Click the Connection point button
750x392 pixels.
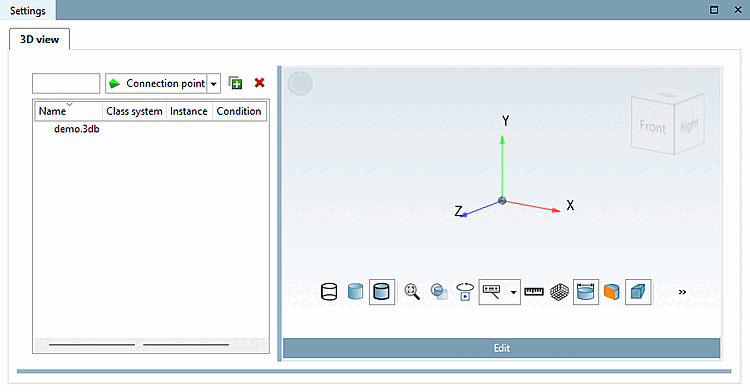click(156, 84)
